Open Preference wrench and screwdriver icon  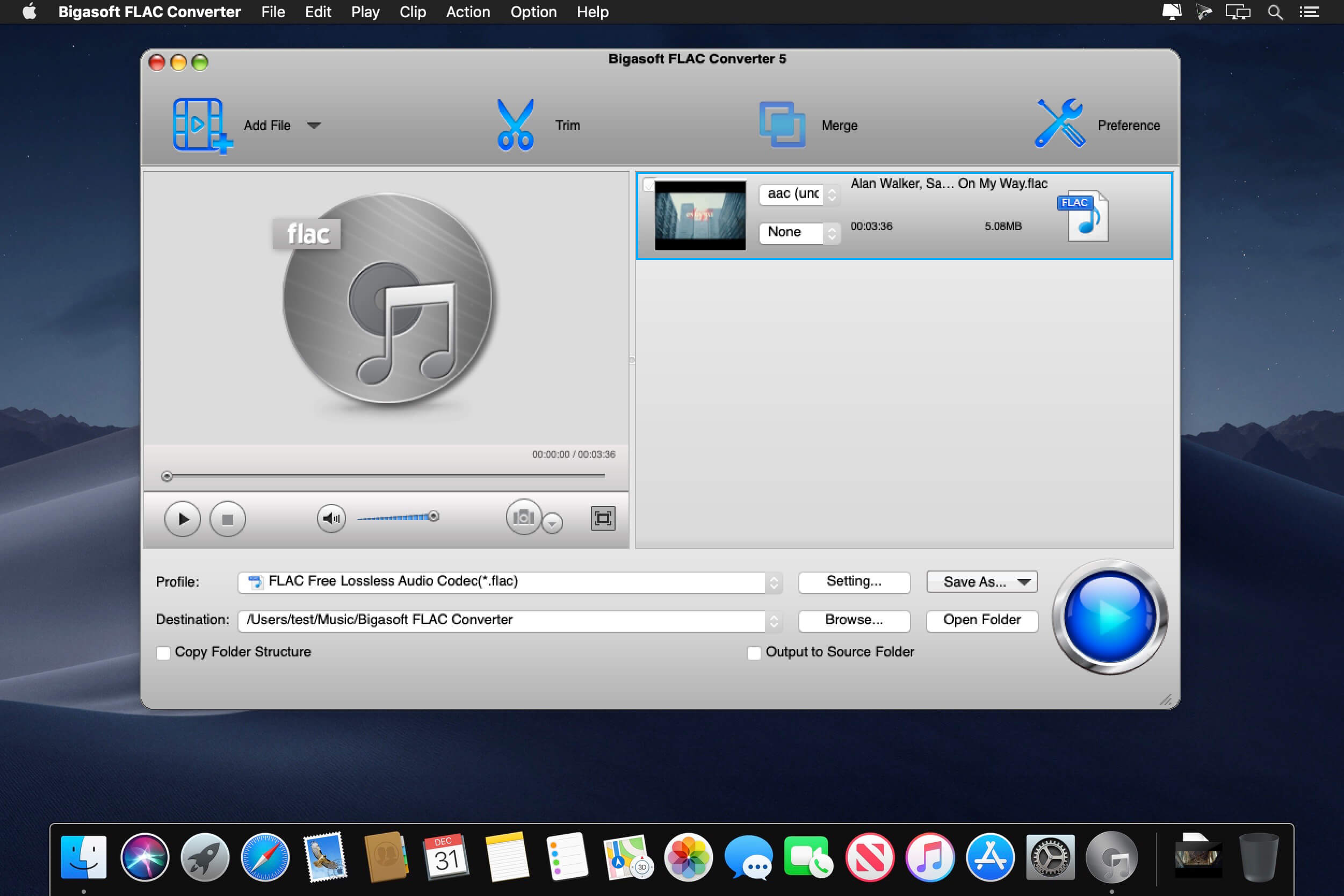tap(1060, 124)
